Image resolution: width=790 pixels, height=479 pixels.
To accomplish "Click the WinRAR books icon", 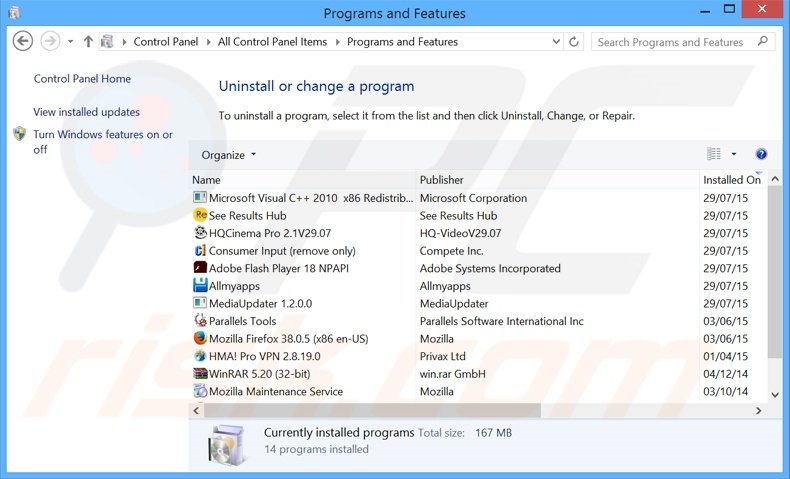I will point(200,374).
